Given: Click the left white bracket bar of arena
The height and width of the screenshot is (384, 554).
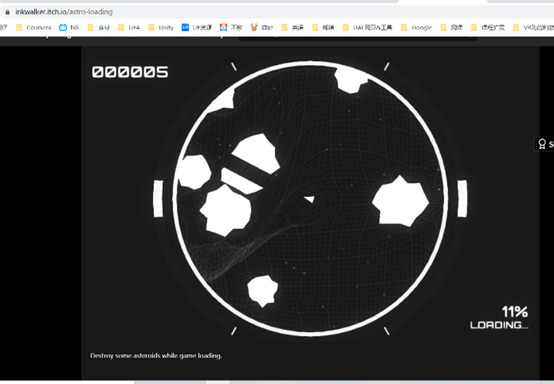Looking at the screenshot, I should pos(158,199).
